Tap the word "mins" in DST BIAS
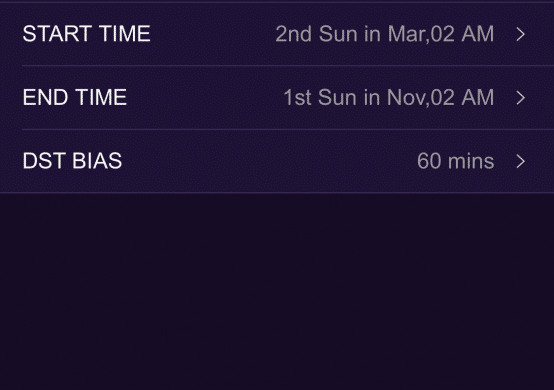Viewport: 554px width, 390px height. pos(471,161)
